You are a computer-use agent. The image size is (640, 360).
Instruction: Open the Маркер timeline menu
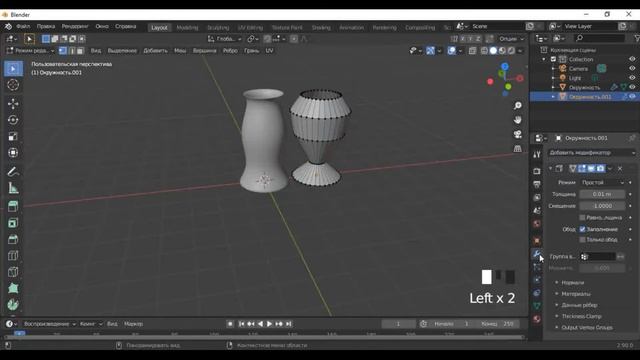pos(133,324)
